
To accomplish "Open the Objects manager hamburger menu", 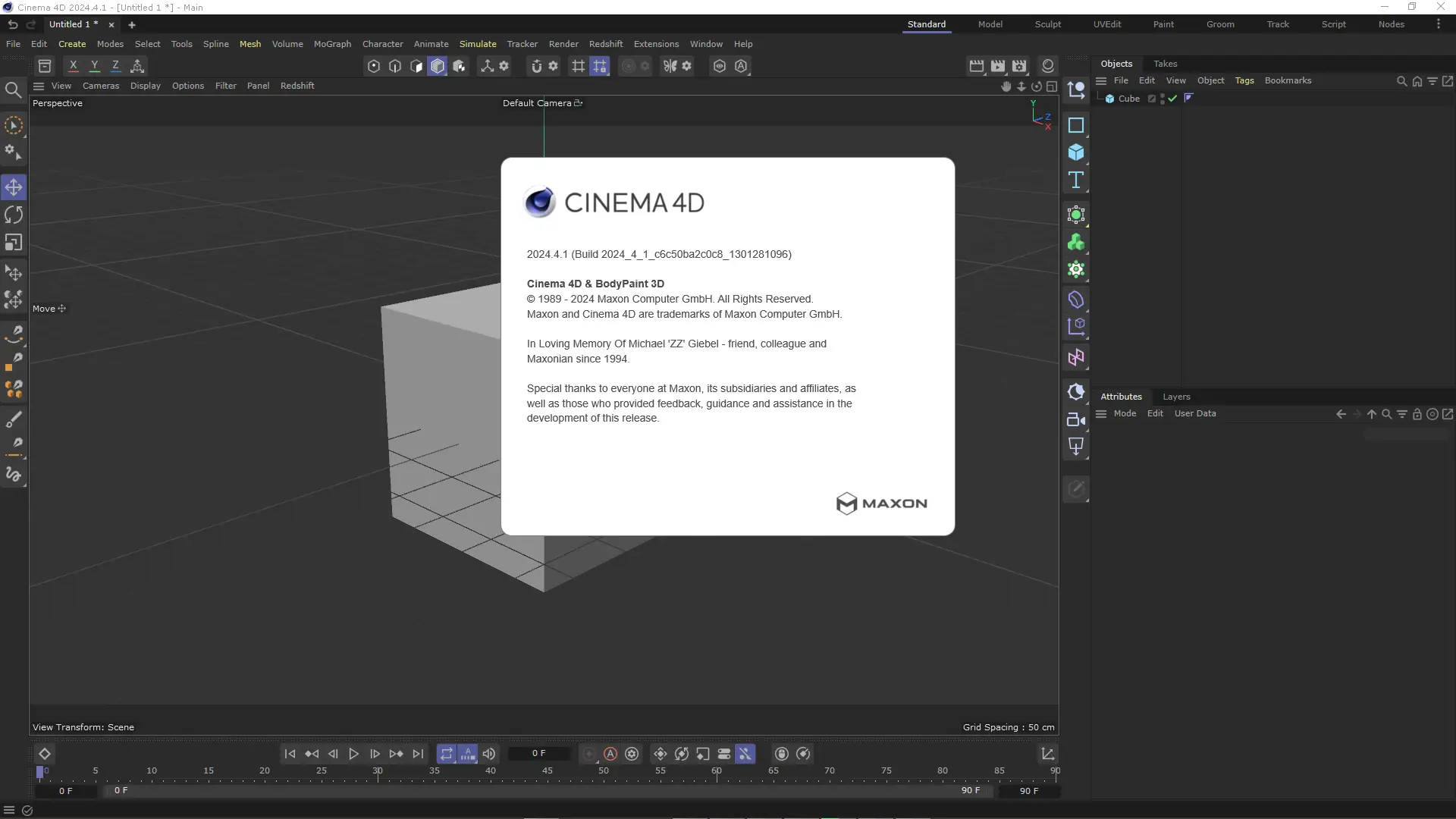I will tap(1101, 80).
